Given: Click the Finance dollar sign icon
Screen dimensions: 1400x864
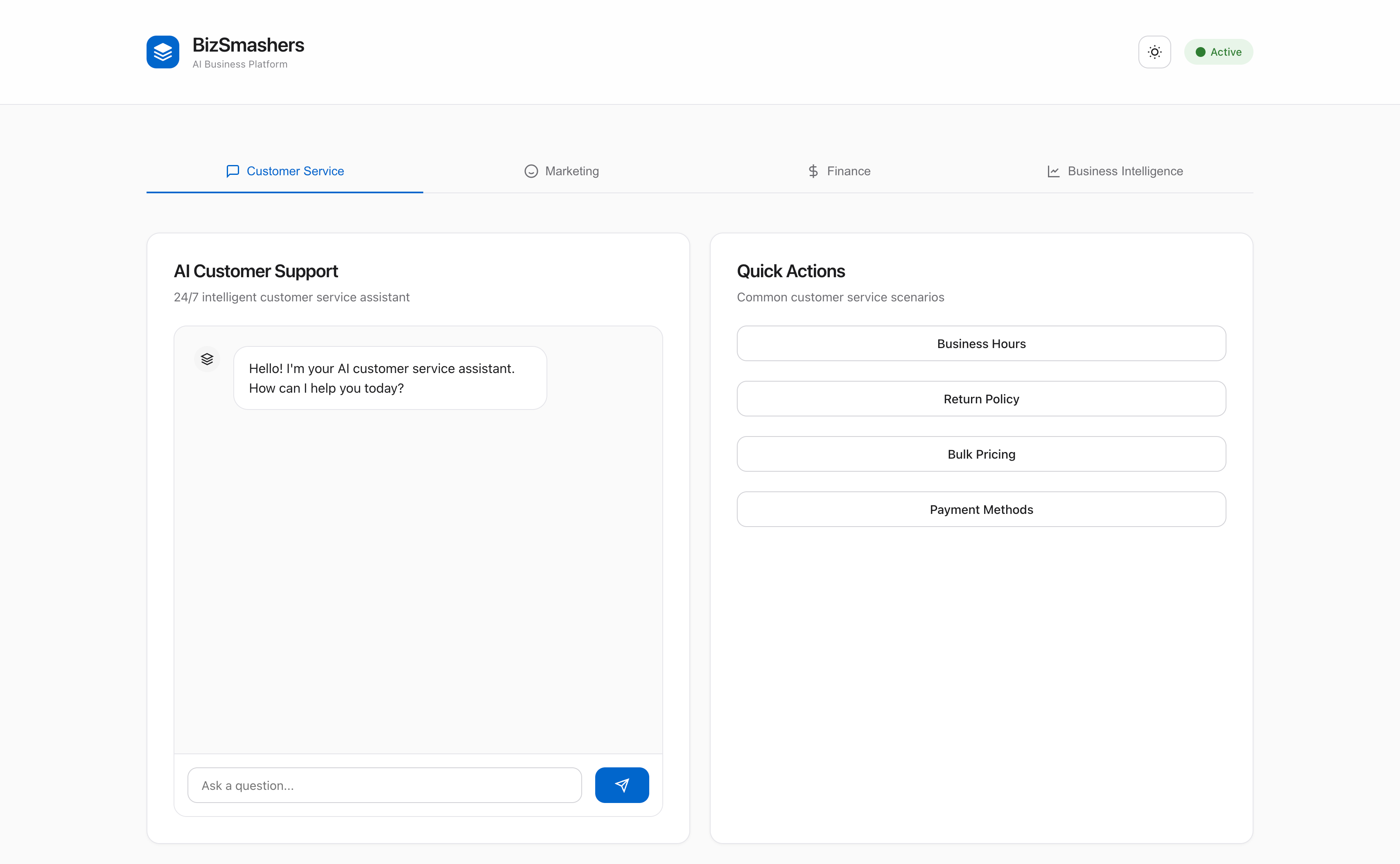Looking at the screenshot, I should [x=813, y=172].
